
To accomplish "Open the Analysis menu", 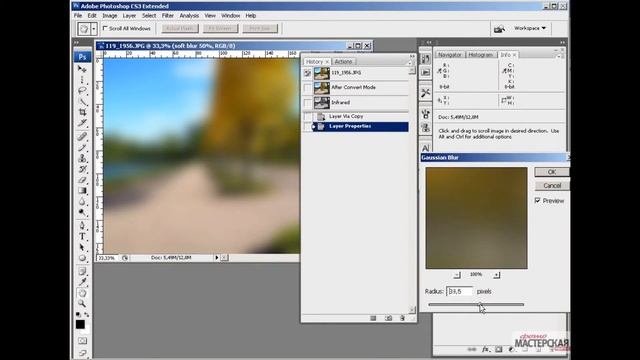I will tap(189, 16).
